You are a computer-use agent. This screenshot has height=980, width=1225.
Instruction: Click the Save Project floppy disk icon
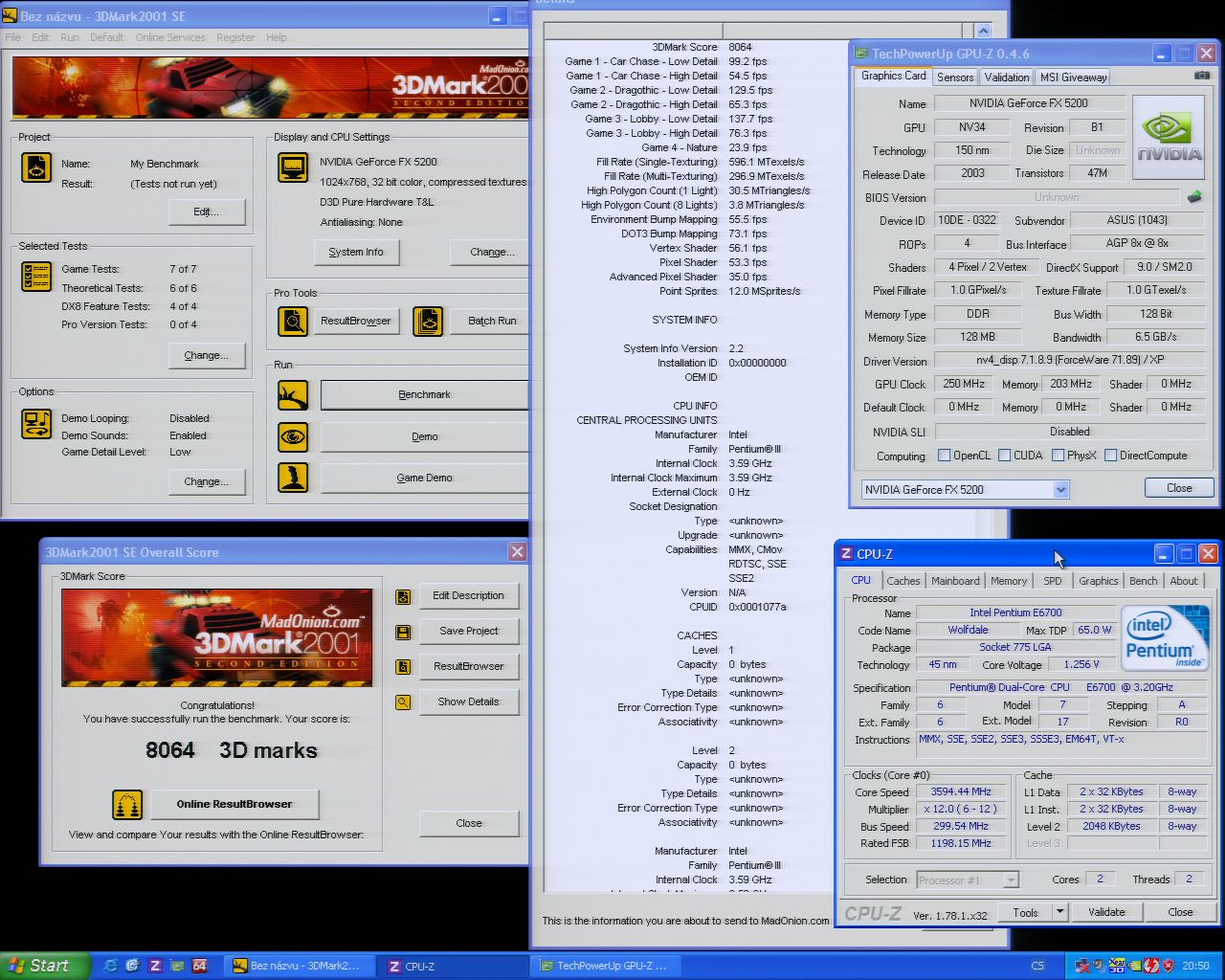coord(403,632)
